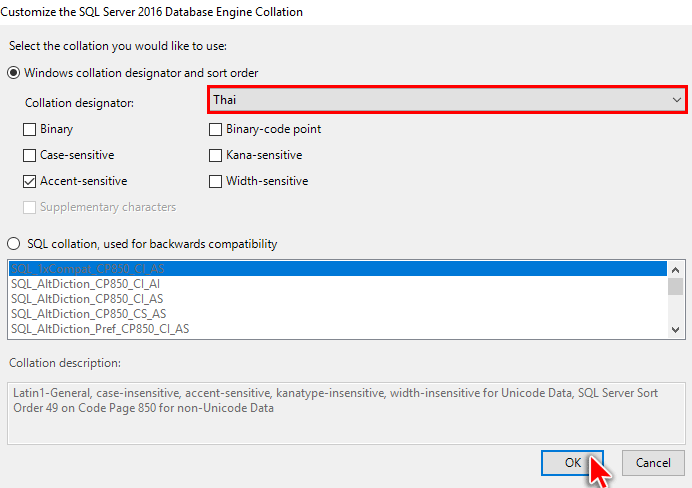692x488 pixels.
Task: Click the collation list scroll down arrow
Action: click(x=676, y=330)
